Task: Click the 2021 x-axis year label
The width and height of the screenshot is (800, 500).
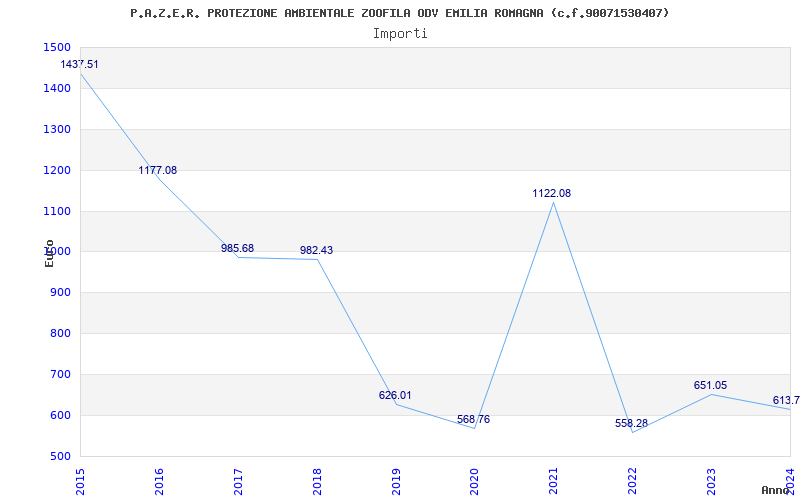Action: tap(554, 482)
